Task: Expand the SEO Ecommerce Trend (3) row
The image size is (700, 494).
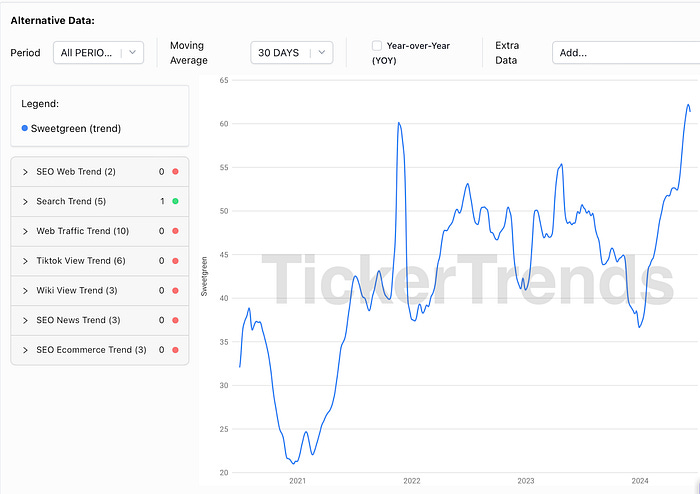Action: point(100,350)
